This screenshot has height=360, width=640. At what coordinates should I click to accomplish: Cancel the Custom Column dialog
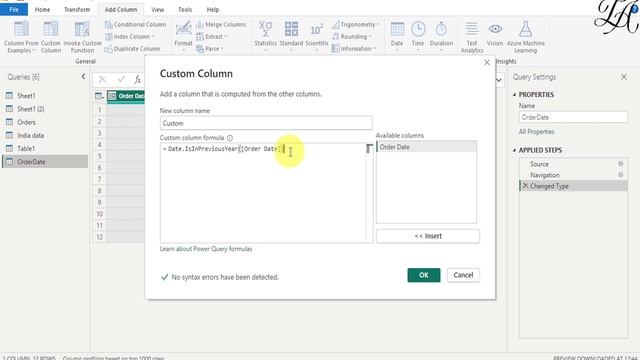463,275
